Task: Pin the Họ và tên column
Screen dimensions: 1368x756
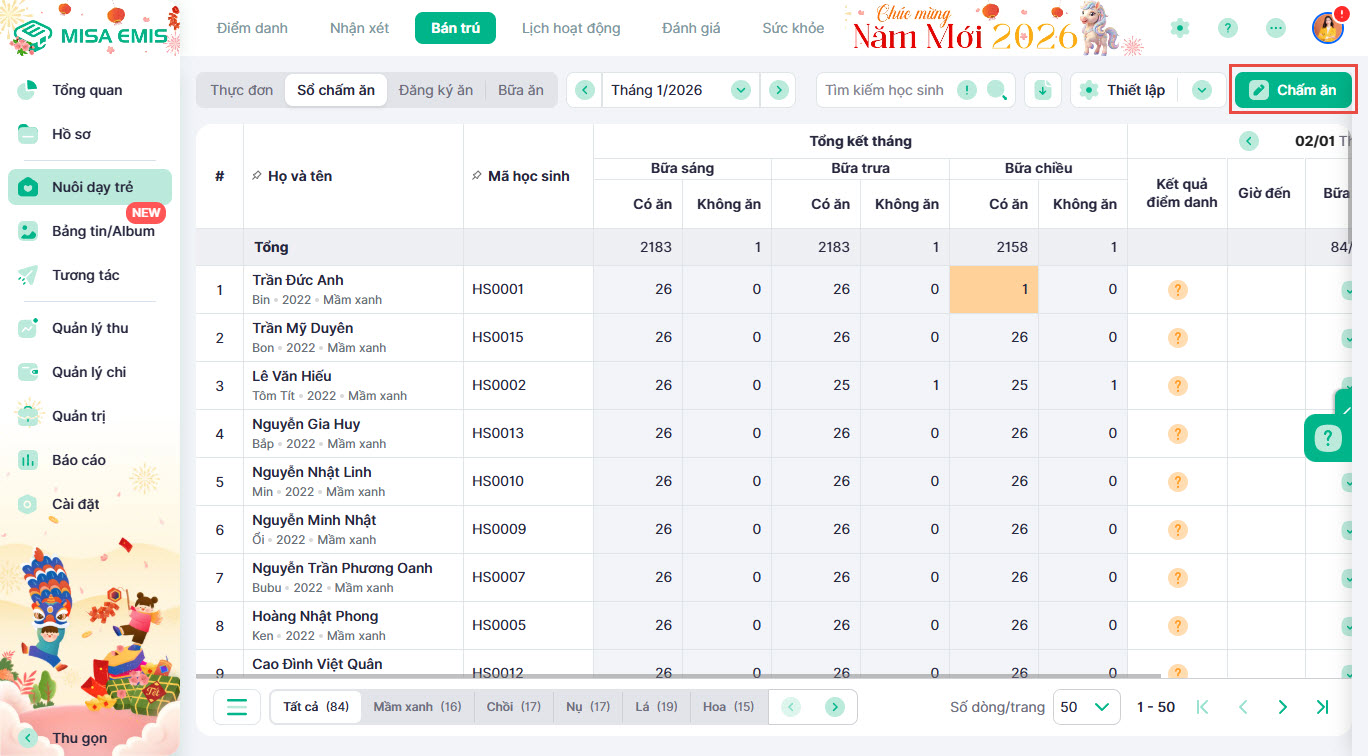Action: 257,176
